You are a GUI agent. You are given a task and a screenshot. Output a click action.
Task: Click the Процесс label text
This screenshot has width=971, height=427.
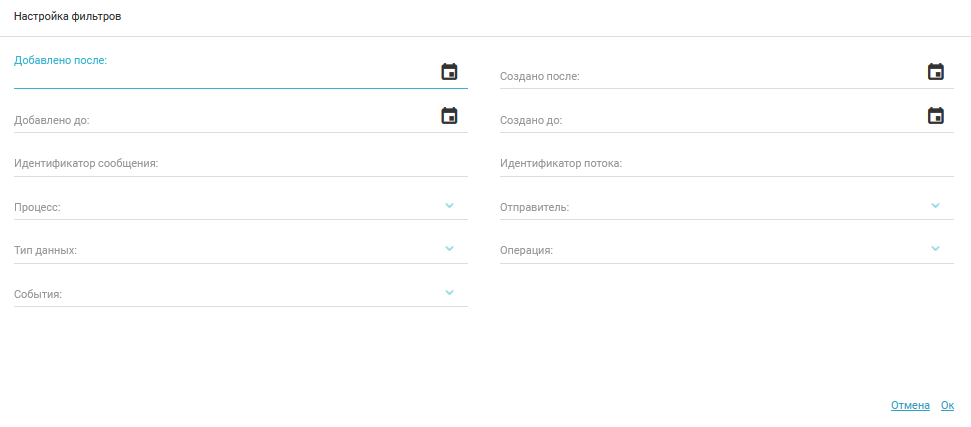click(37, 207)
